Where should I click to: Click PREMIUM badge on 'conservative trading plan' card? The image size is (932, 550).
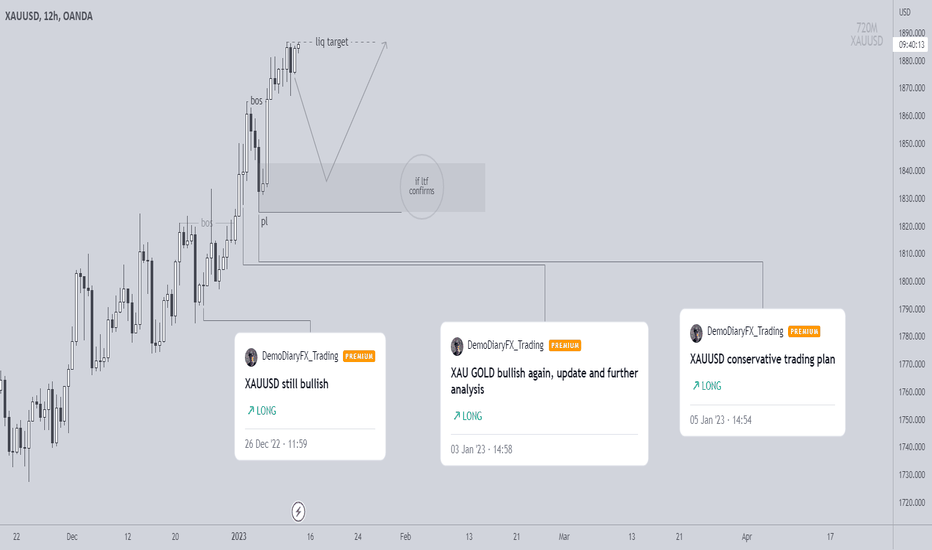tap(804, 332)
